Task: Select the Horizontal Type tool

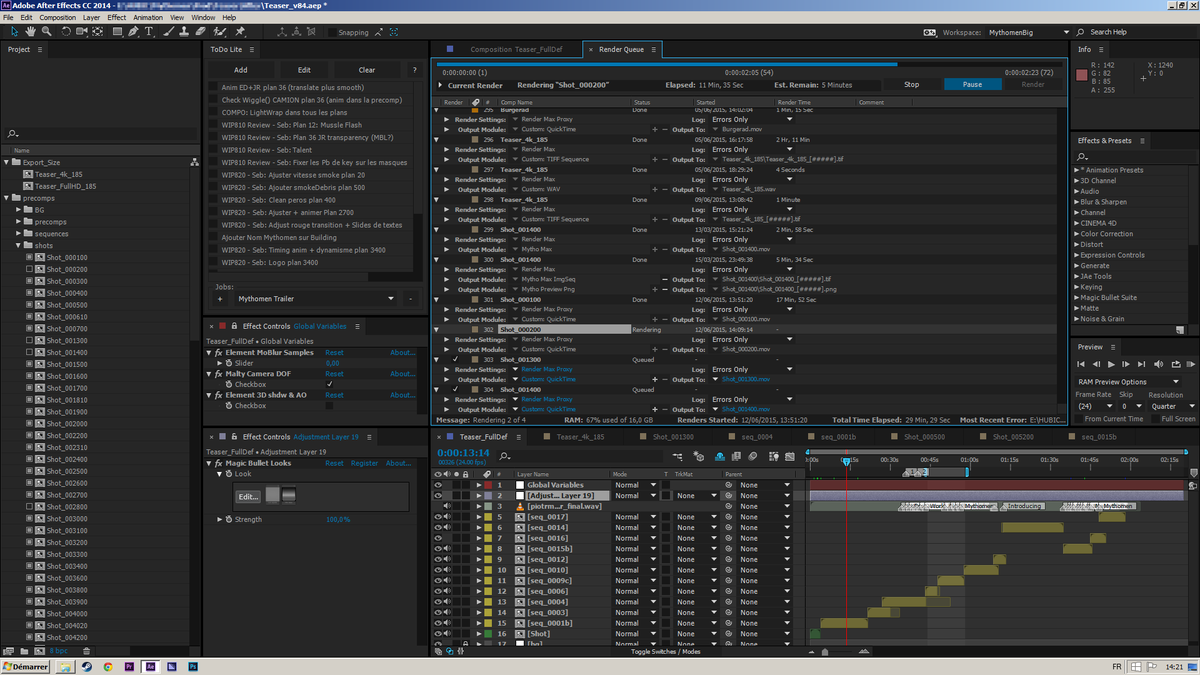Action: pos(149,33)
